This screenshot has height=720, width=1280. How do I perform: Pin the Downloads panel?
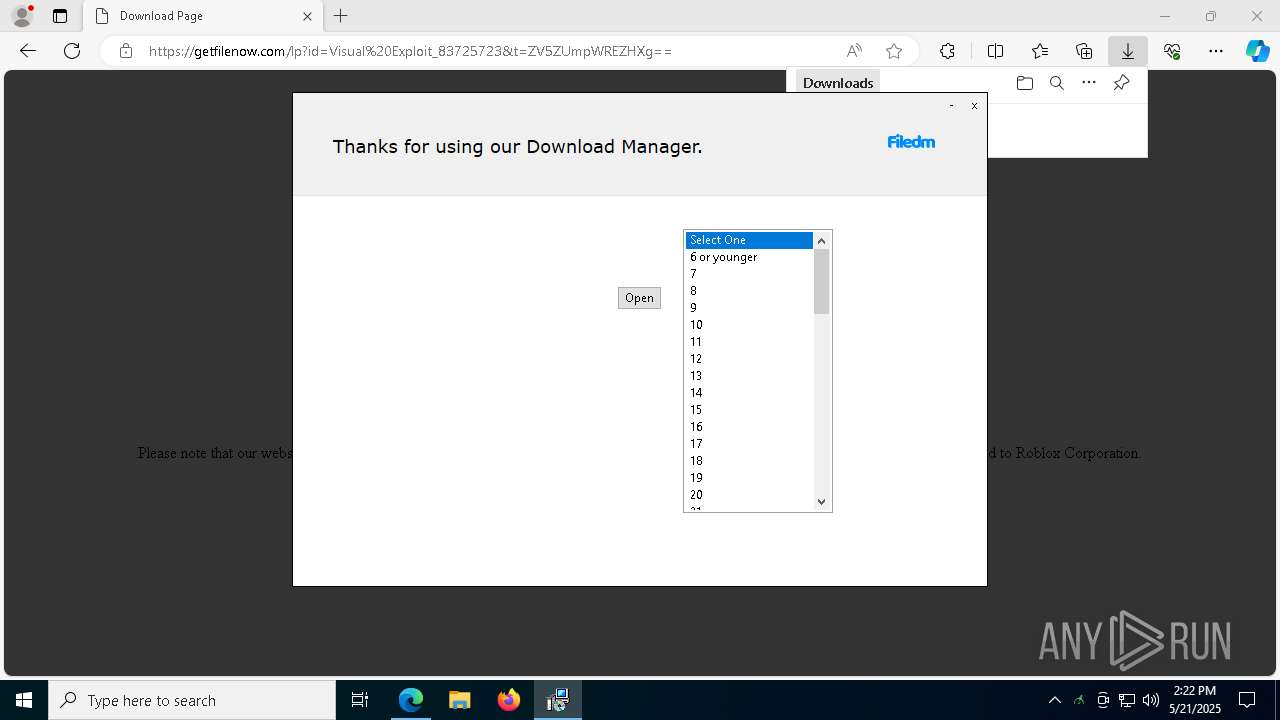pos(1122,83)
